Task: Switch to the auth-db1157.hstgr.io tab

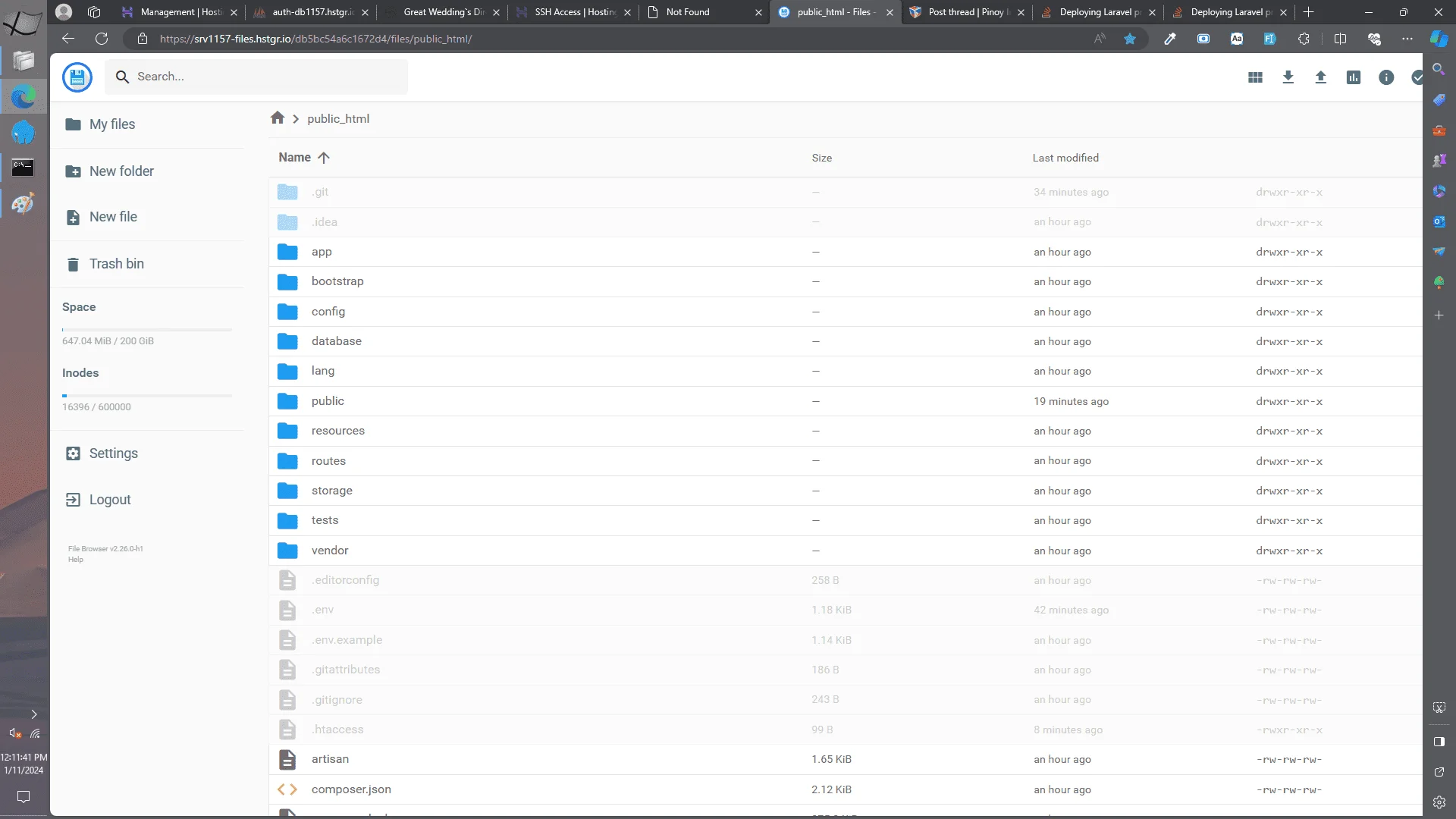Action: click(x=311, y=12)
